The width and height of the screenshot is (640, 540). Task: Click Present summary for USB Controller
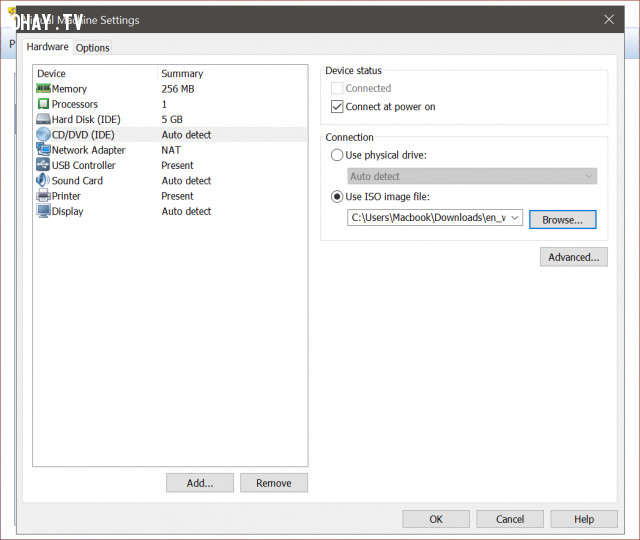click(177, 165)
